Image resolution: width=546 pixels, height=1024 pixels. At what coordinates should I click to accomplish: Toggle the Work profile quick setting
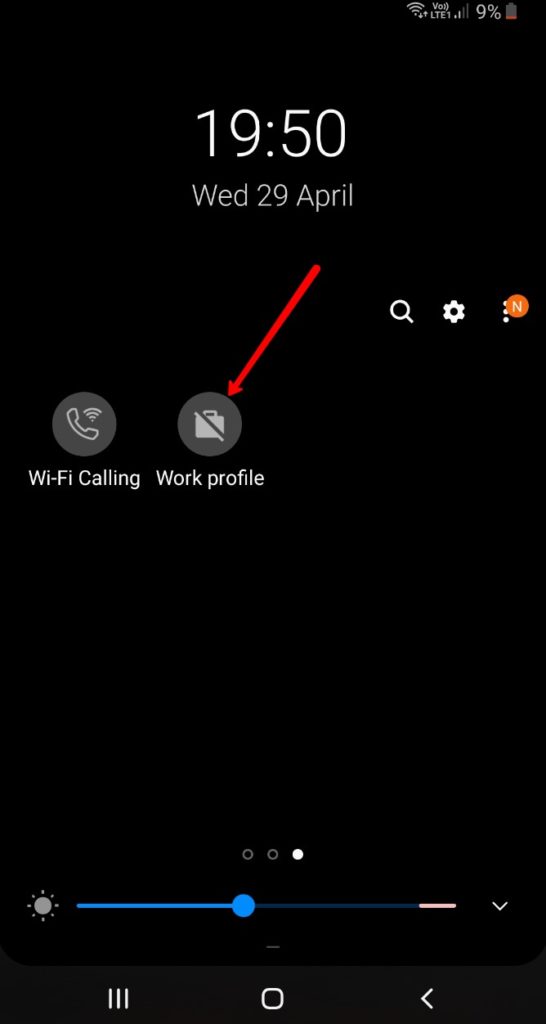[210, 424]
